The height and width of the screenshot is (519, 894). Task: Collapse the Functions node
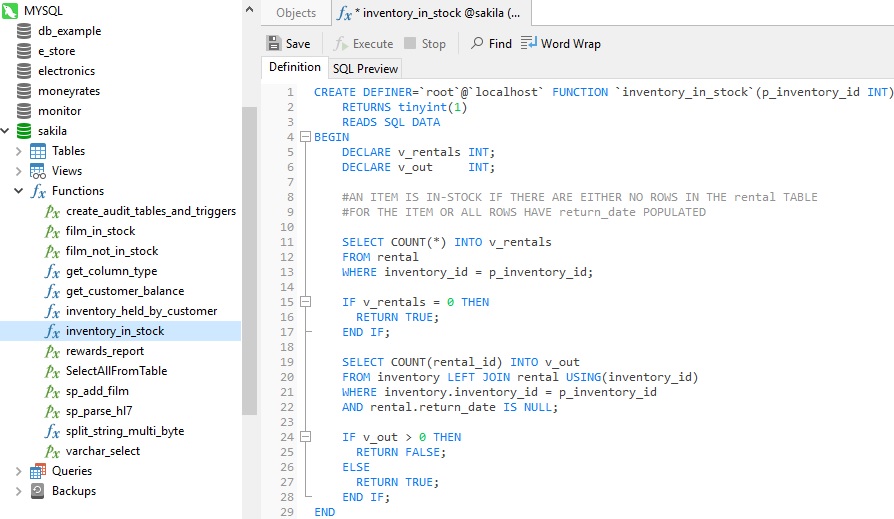18,191
